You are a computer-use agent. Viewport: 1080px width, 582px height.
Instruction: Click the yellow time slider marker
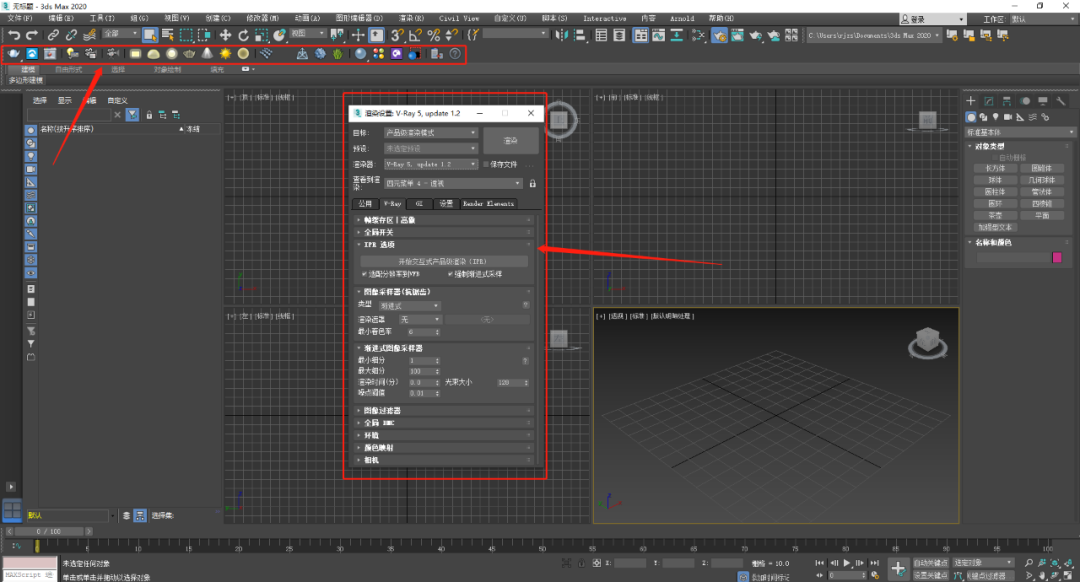click(x=37, y=546)
